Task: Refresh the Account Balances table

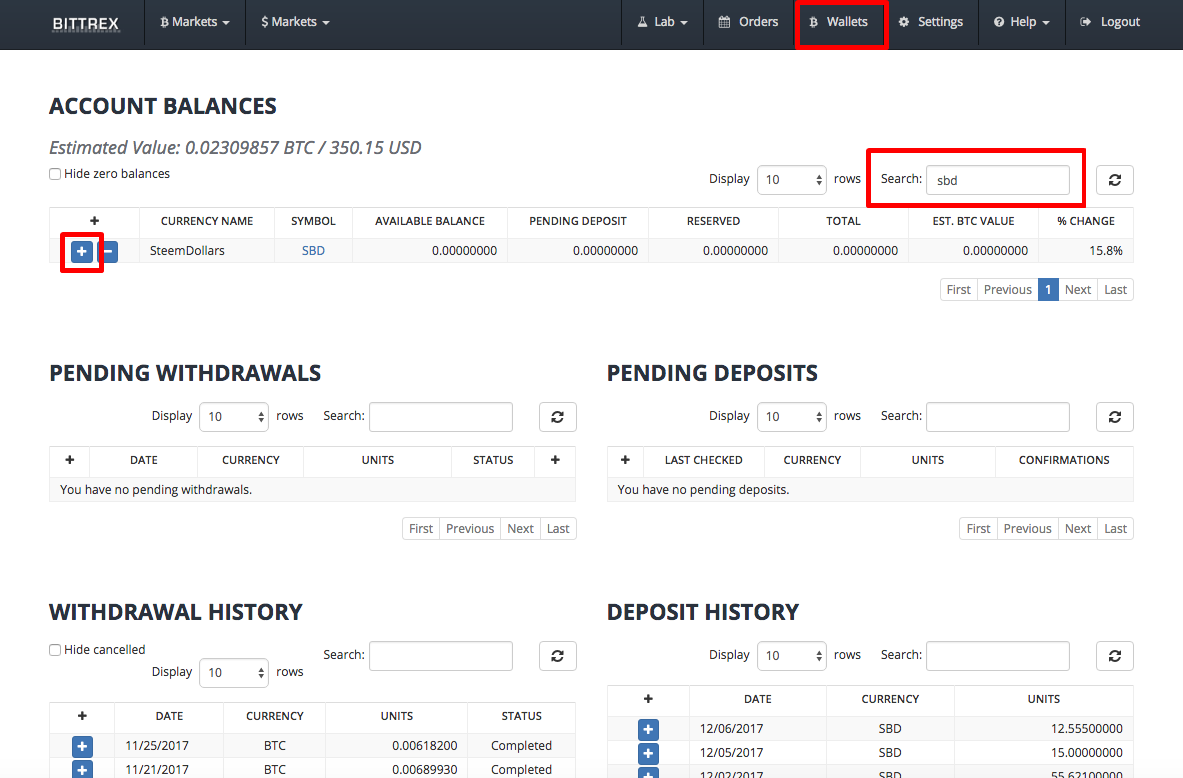Action: [1114, 180]
